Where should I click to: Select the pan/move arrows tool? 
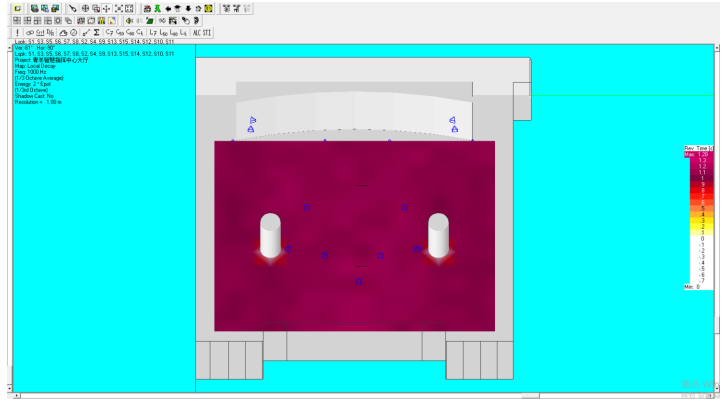106,8
